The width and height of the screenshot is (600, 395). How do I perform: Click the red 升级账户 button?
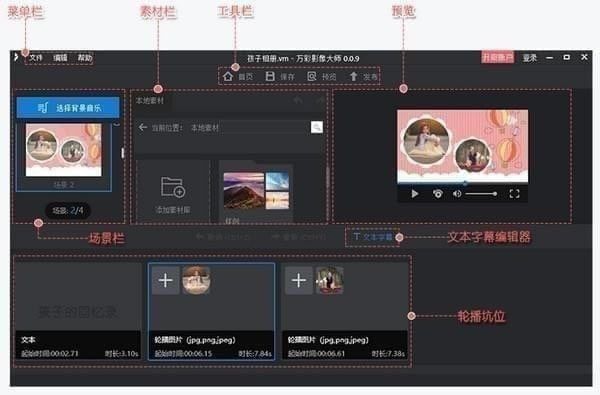coord(497,58)
